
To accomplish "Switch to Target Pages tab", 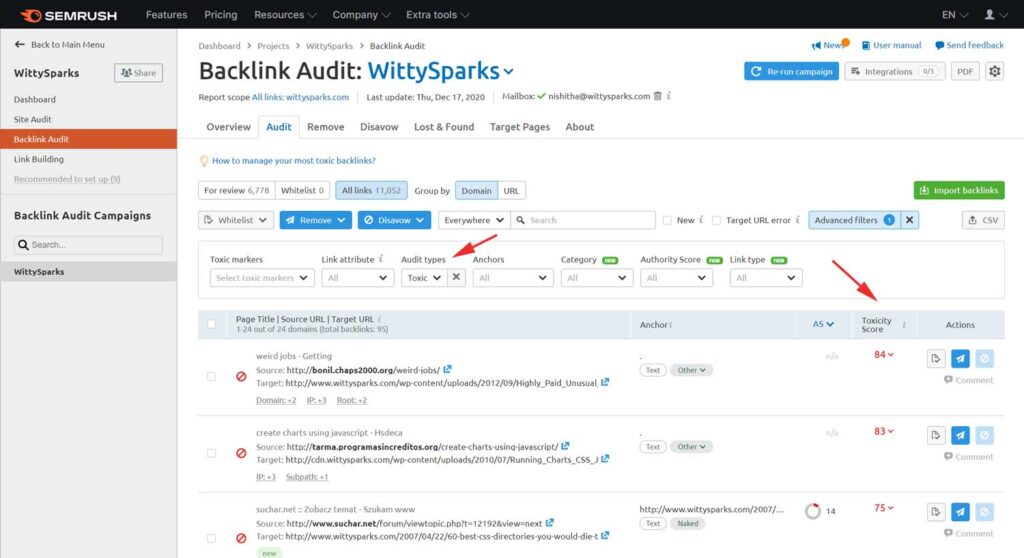I will pos(520,127).
